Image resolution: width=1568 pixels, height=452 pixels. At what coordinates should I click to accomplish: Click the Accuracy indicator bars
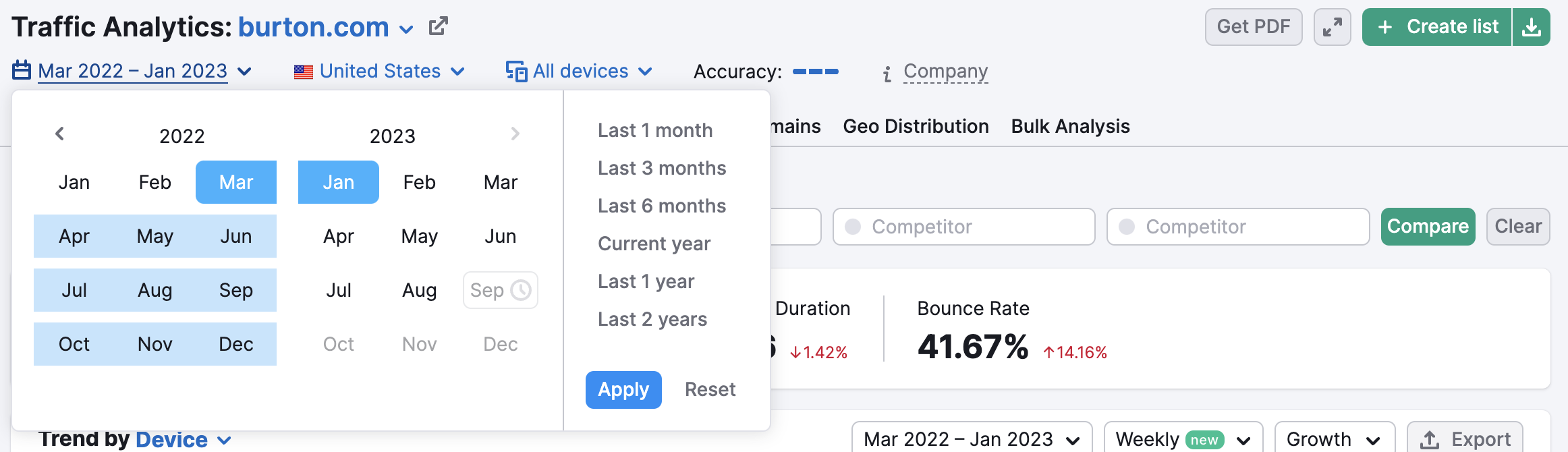(816, 71)
